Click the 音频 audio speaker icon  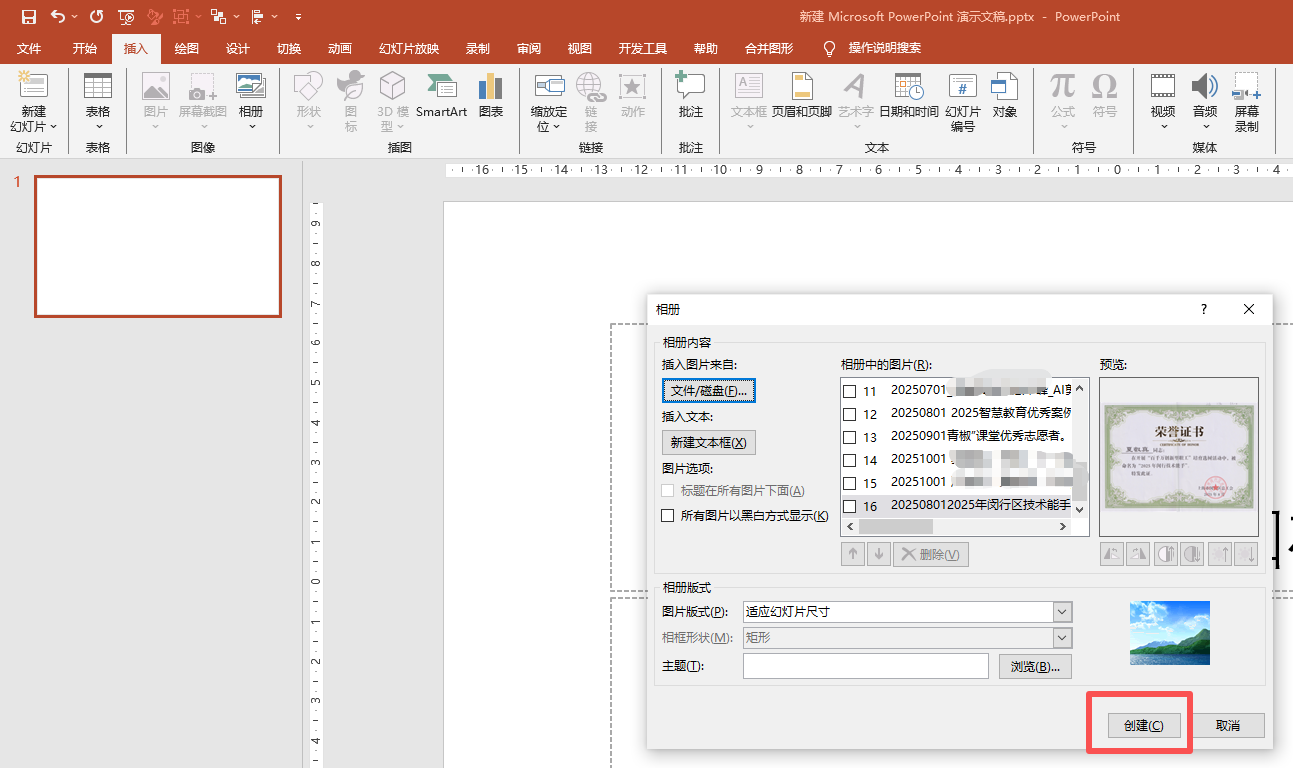click(1205, 86)
